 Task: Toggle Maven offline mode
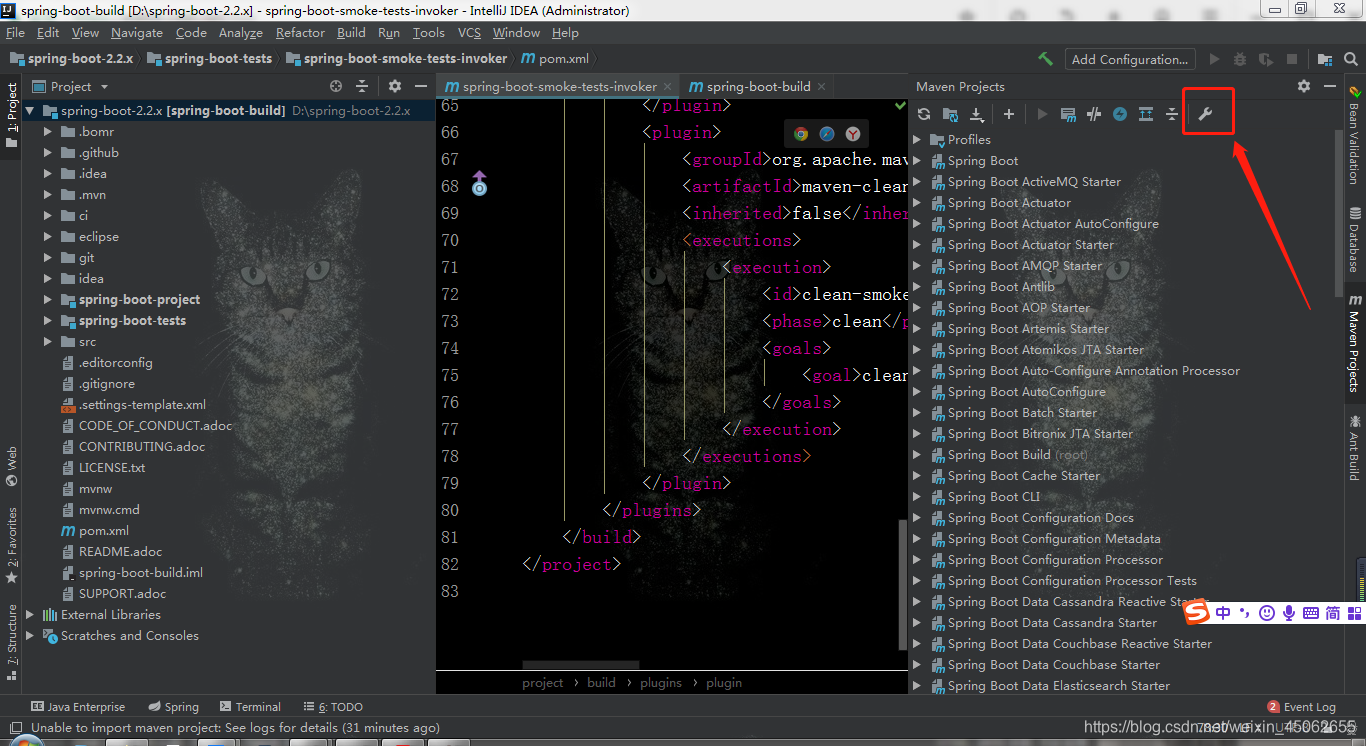click(1094, 114)
